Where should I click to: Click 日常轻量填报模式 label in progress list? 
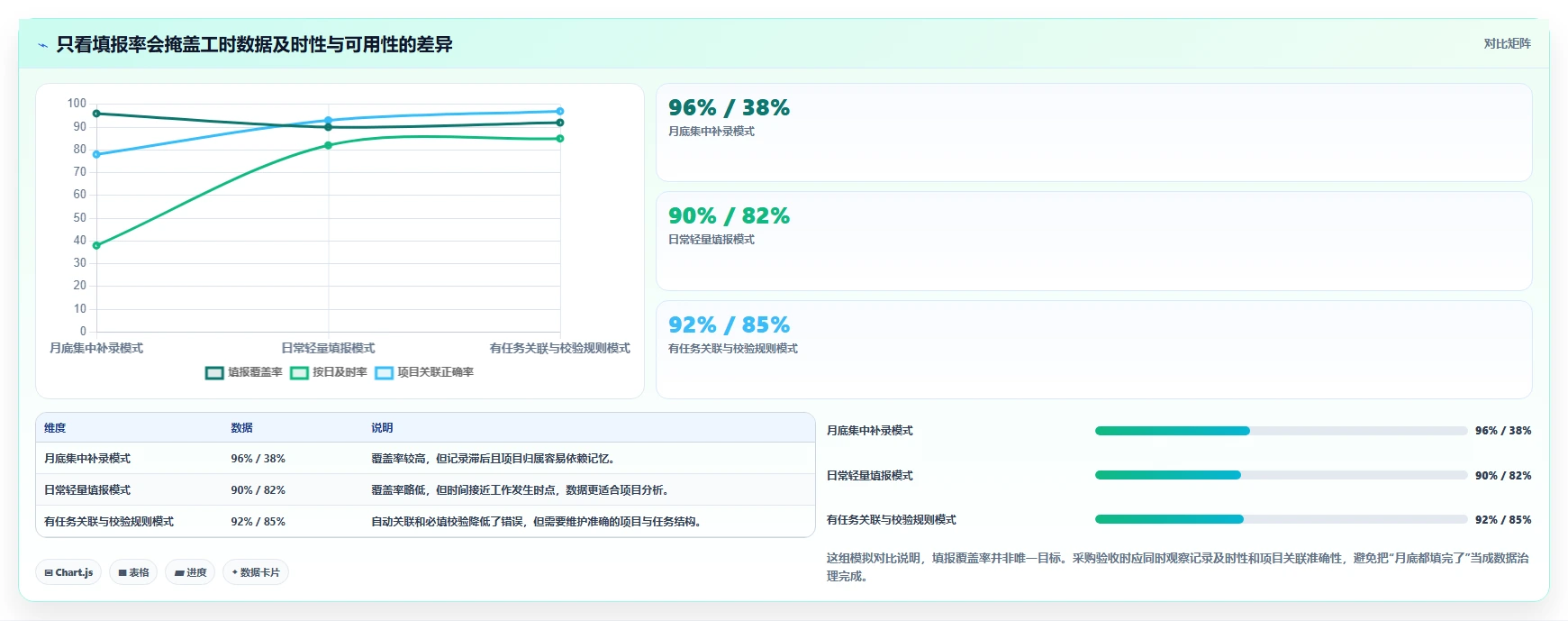tap(870, 476)
